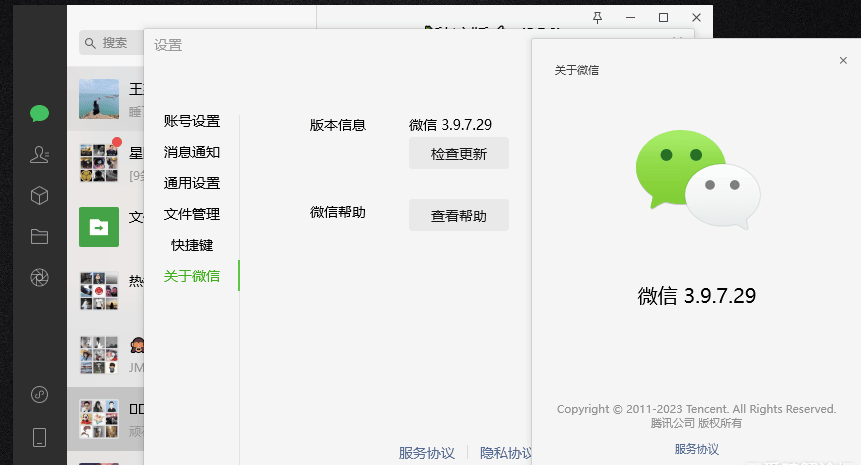
Task: Open 服务协议 link in About dialog
Action: (x=696, y=449)
